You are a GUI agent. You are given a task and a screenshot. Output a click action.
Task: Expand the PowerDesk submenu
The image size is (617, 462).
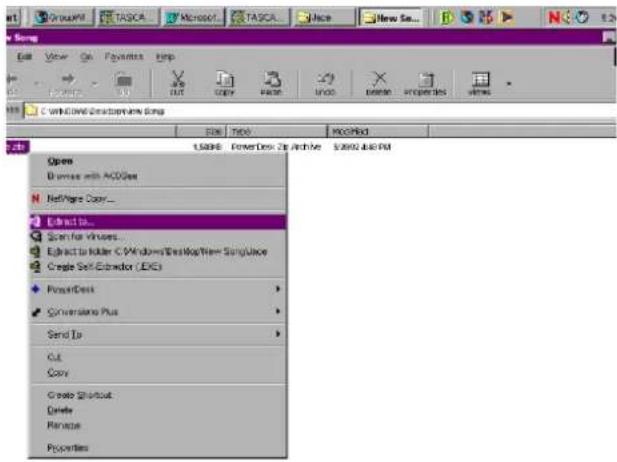point(158,289)
